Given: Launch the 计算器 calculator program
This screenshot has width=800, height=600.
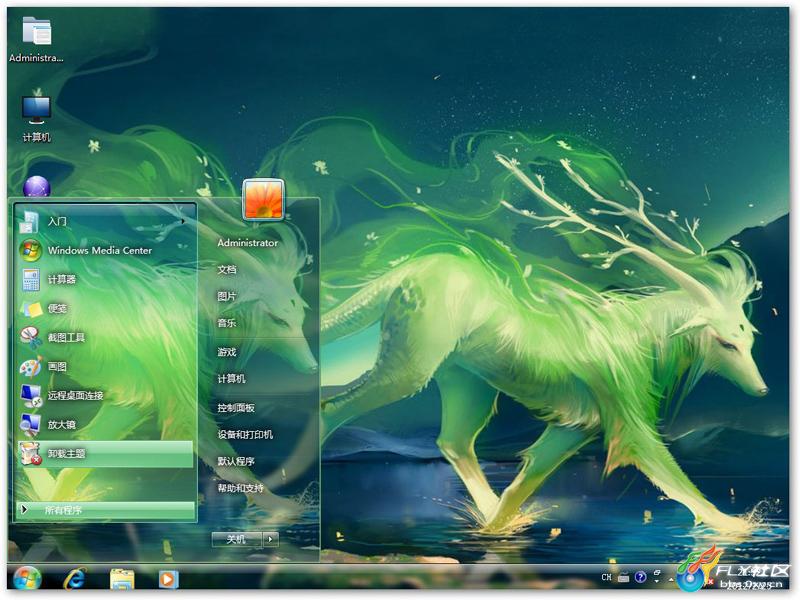Looking at the screenshot, I should click(105, 279).
